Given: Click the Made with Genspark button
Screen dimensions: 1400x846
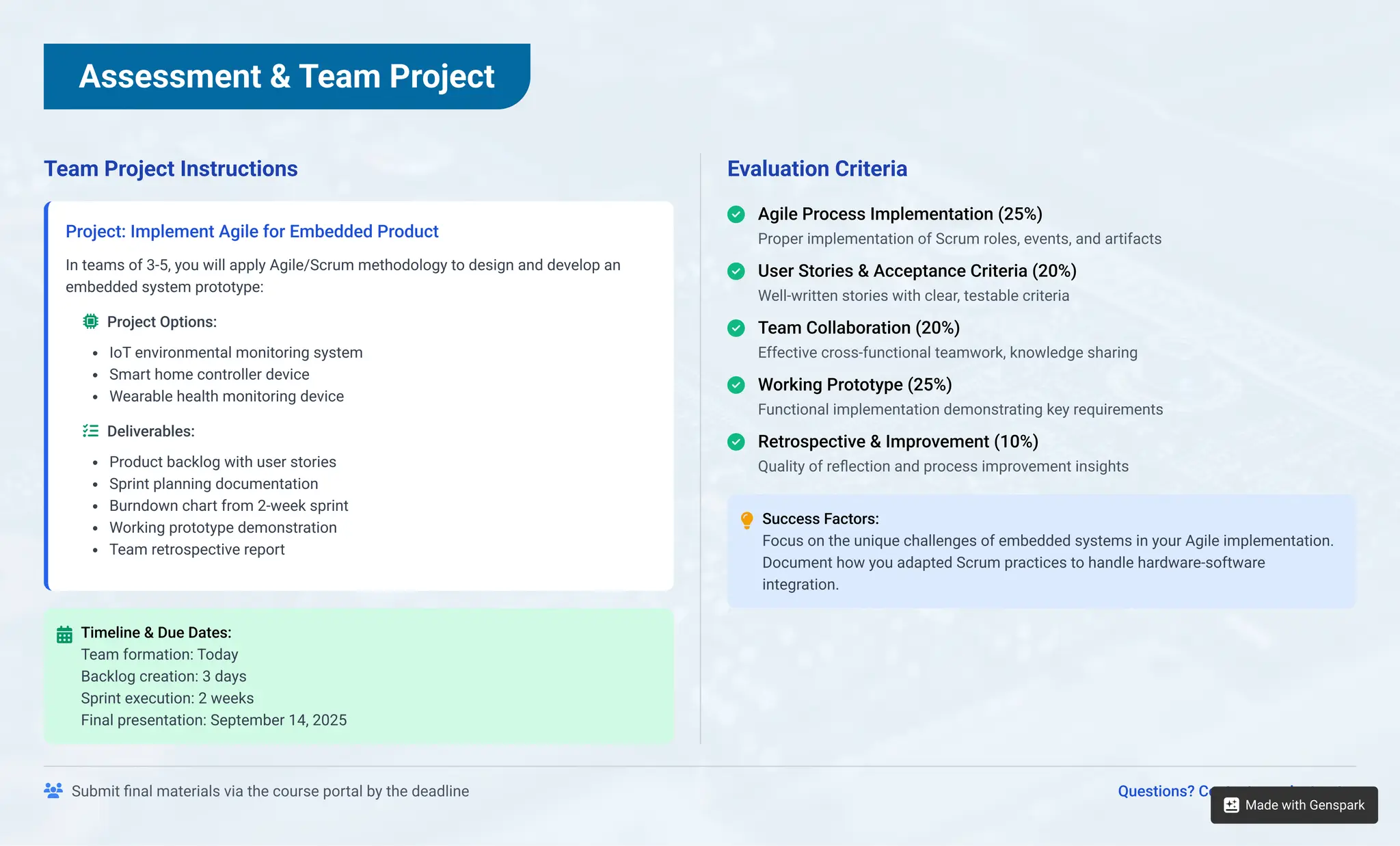Looking at the screenshot, I should [1304, 805].
